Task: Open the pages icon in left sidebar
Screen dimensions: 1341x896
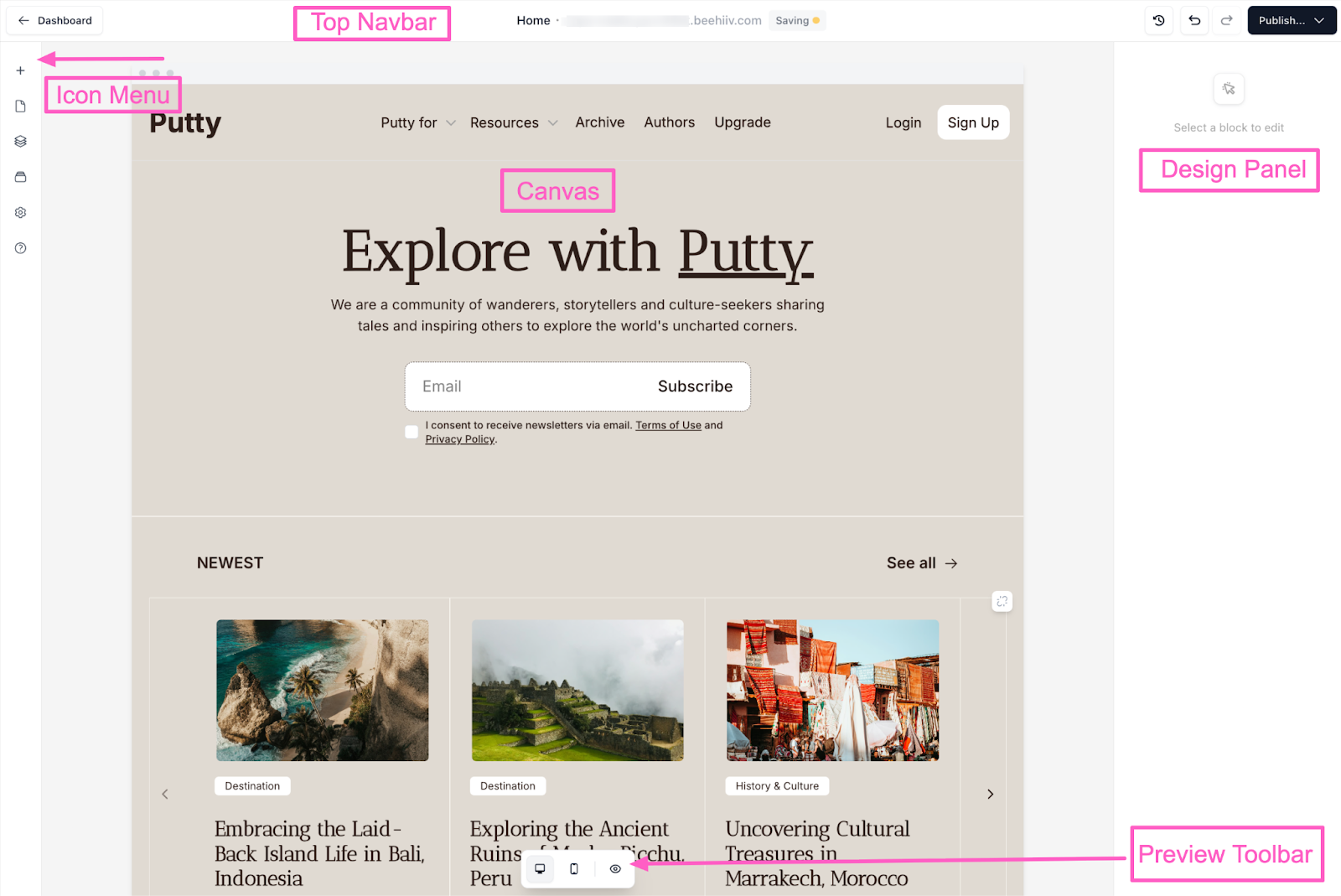Action: (x=20, y=106)
